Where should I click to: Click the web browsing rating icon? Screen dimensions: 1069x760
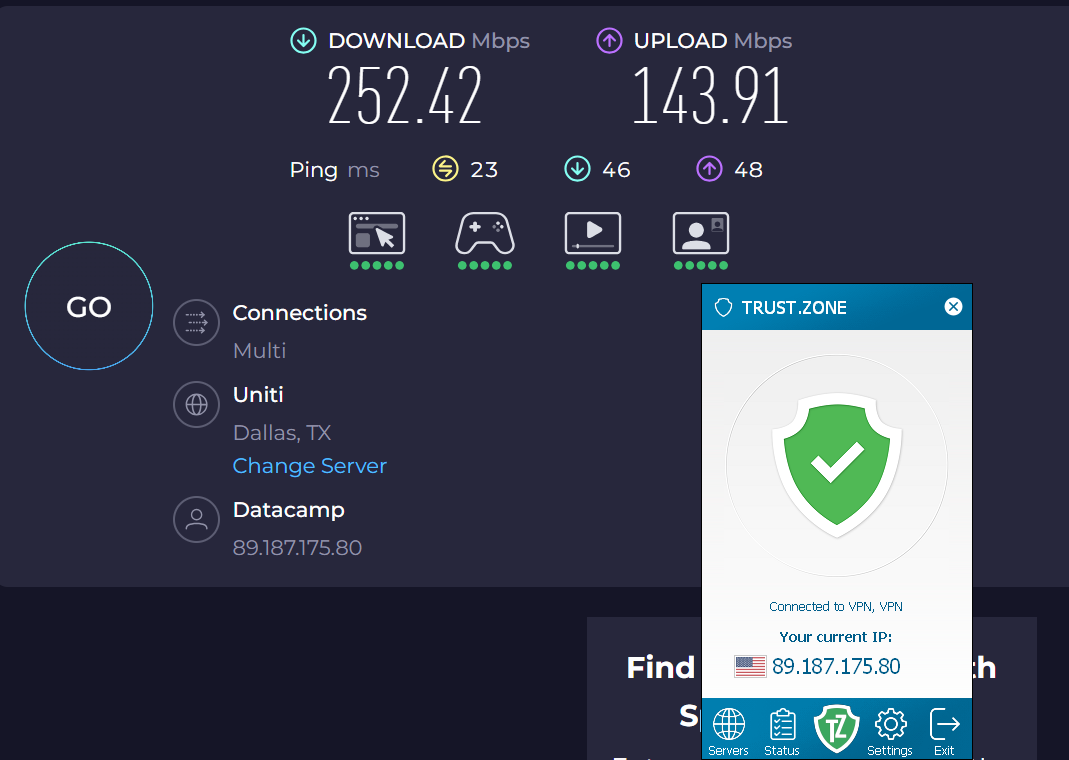tap(377, 233)
